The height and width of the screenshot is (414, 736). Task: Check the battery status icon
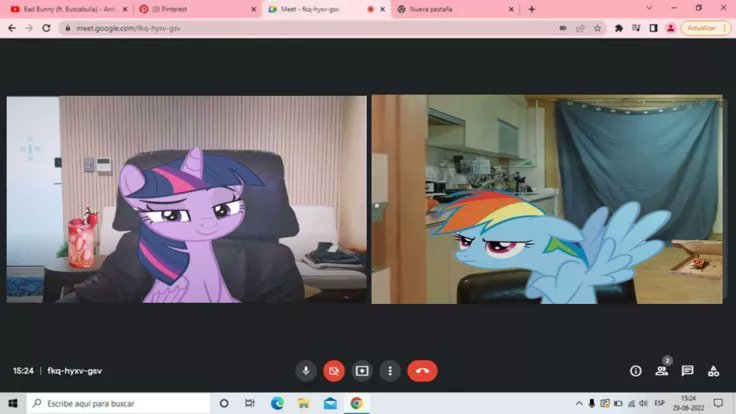(618, 403)
